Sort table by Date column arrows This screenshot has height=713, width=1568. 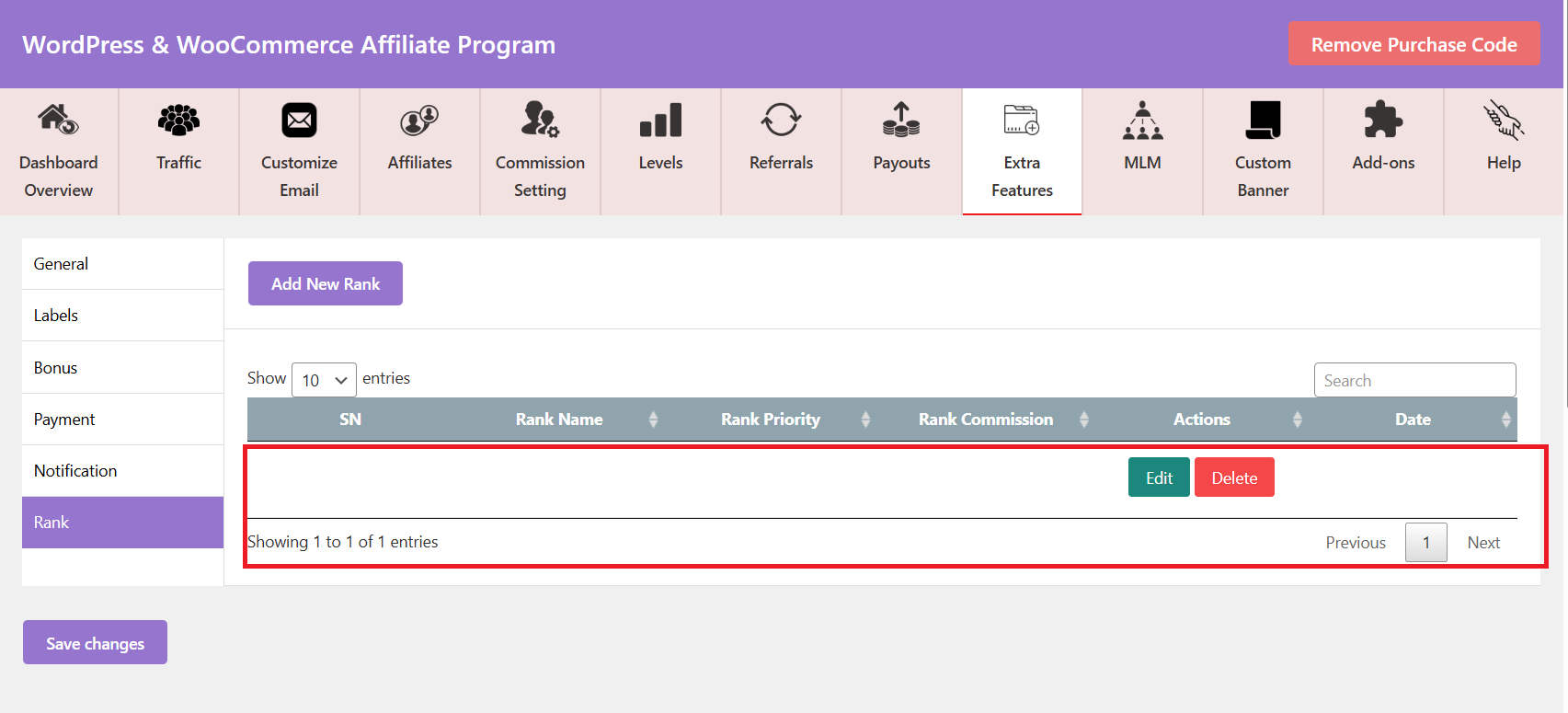tap(1506, 420)
